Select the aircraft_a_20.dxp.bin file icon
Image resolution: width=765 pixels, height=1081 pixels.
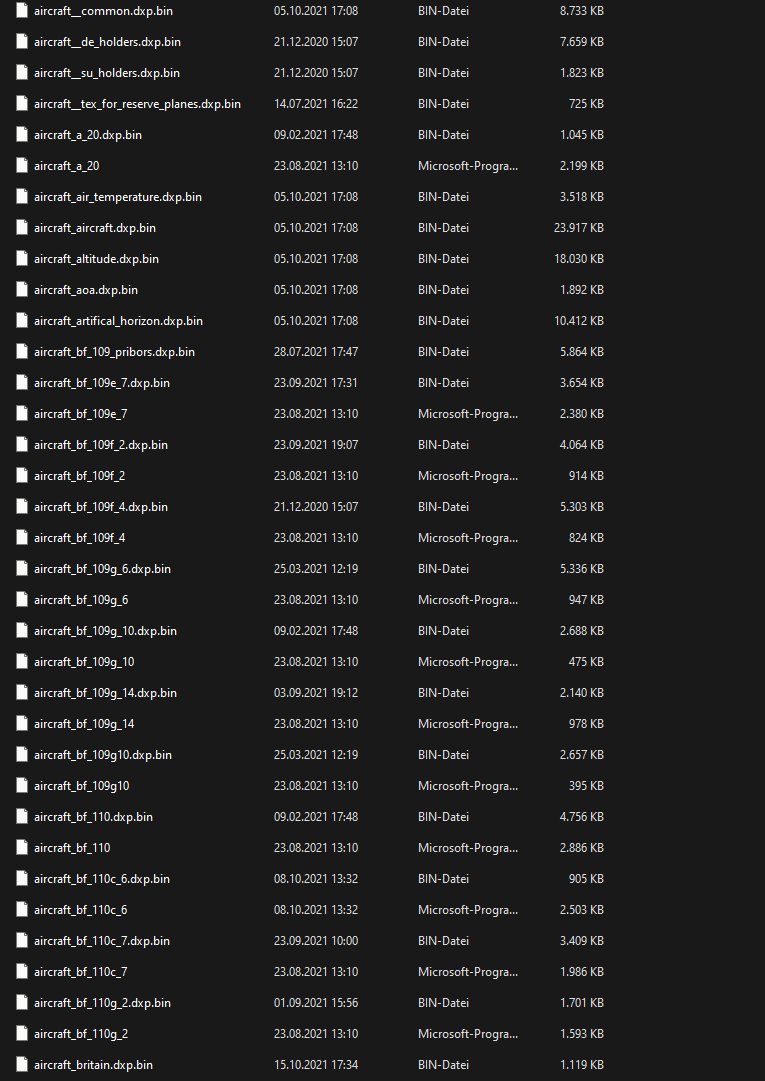click(x=22, y=134)
